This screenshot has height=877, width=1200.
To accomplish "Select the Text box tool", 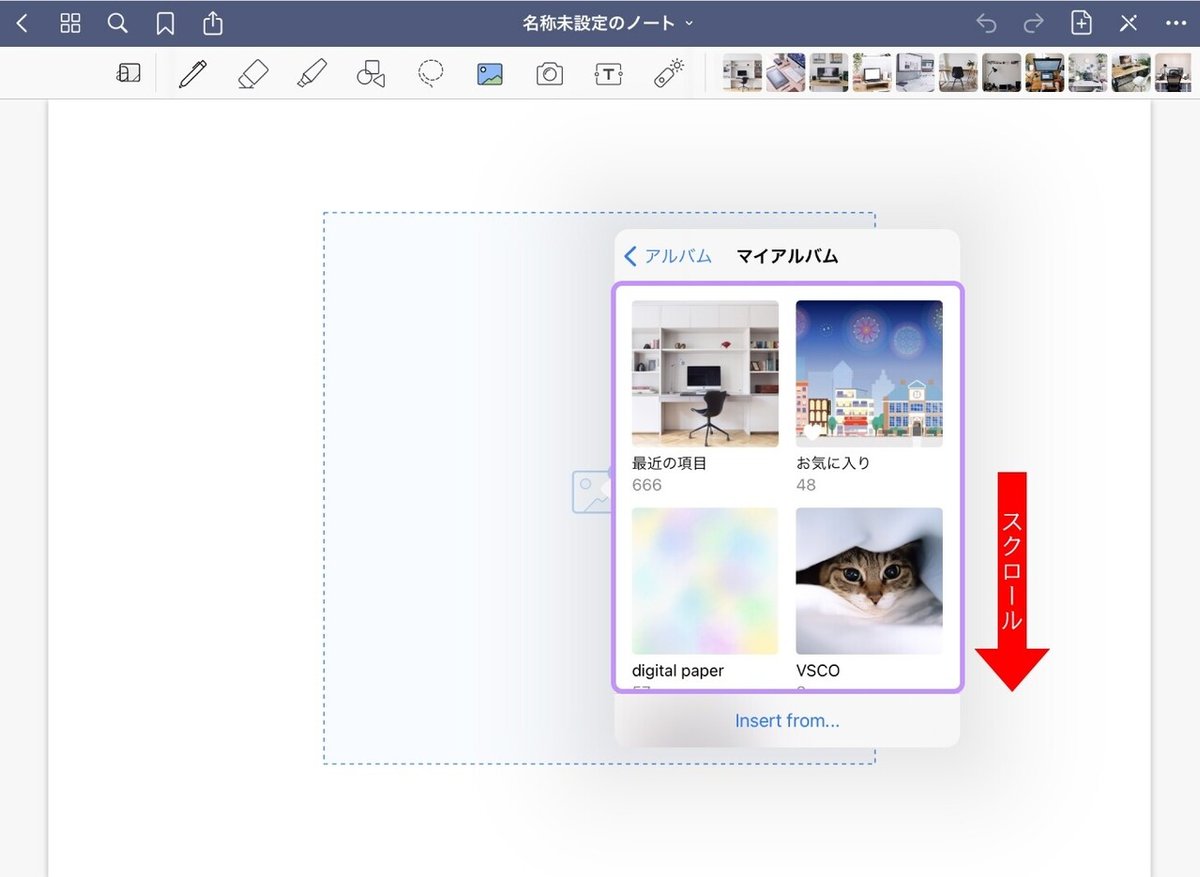I will [608, 74].
